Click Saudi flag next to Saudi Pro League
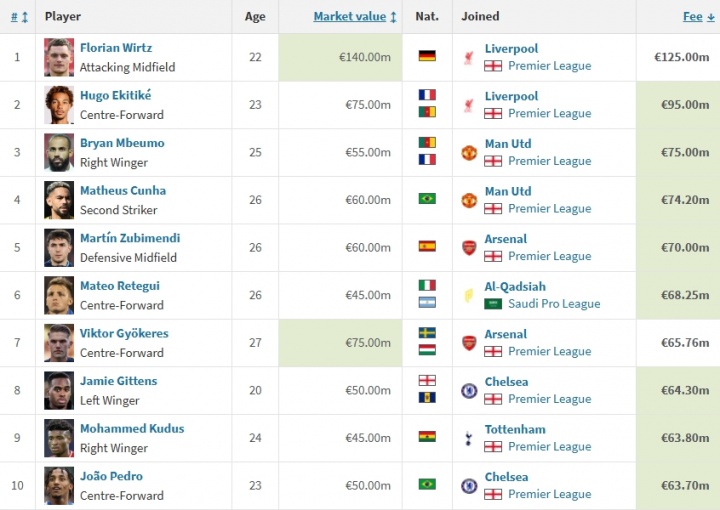This screenshot has width=720, height=510. [x=493, y=304]
